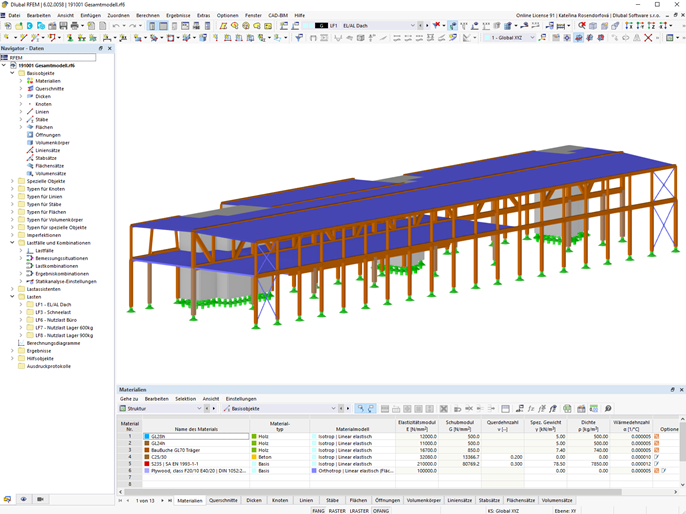Image resolution: width=686 pixels, height=514 pixels.
Task: Click the delete row X icon in table toolbar
Action: coord(444,409)
